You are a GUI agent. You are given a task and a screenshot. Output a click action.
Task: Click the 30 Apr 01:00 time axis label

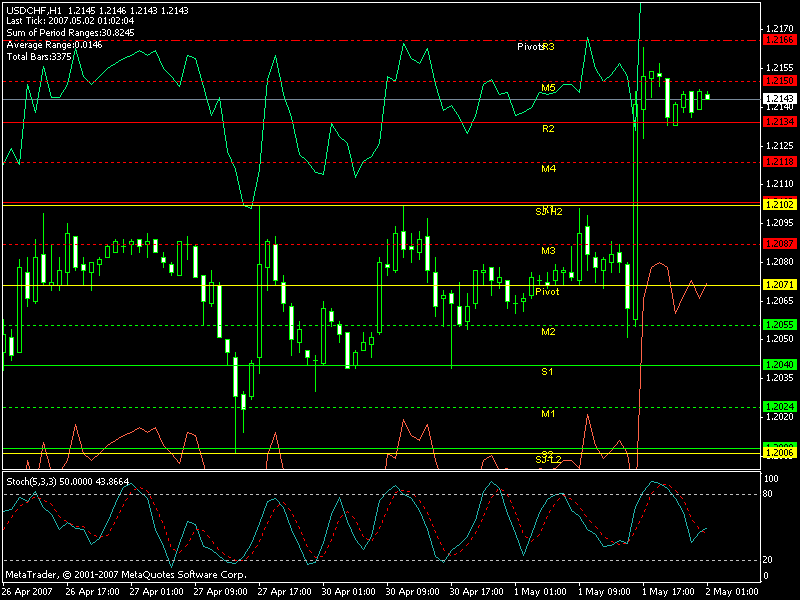(349, 591)
